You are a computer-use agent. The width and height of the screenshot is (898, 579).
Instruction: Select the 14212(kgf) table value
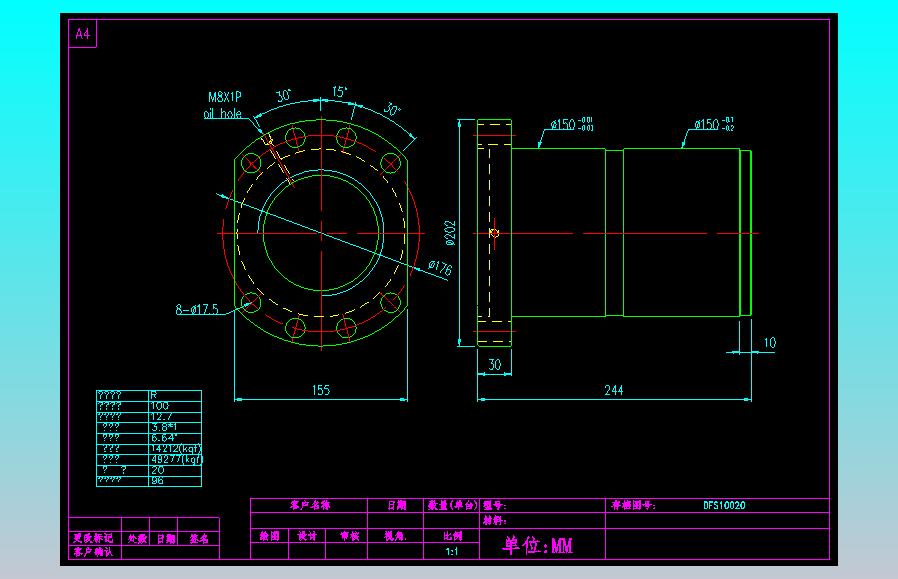[176, 448]
